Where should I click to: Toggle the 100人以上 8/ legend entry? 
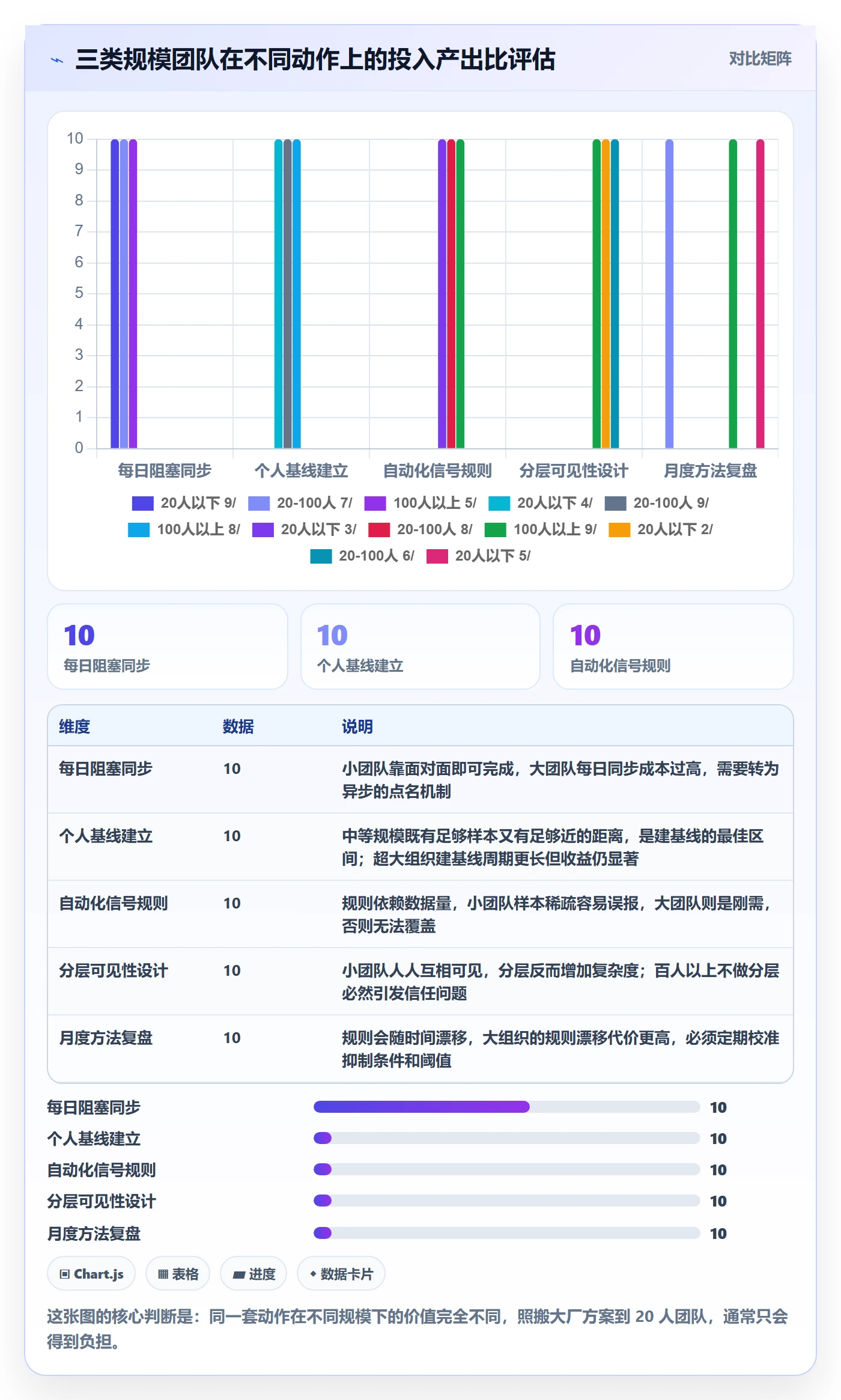point(184,530)
